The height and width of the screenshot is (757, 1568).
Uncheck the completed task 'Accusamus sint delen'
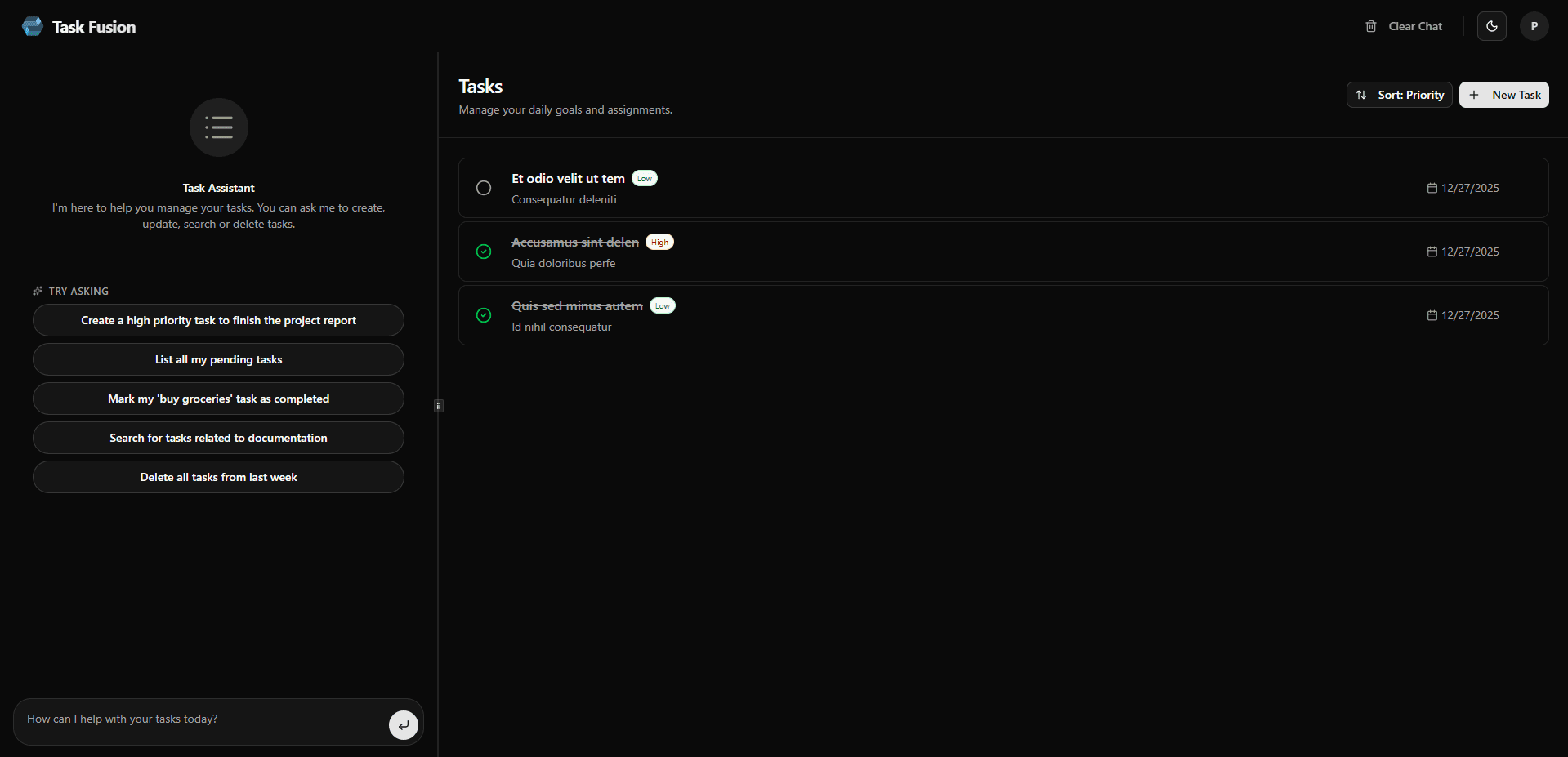click(x=483, y=252)
